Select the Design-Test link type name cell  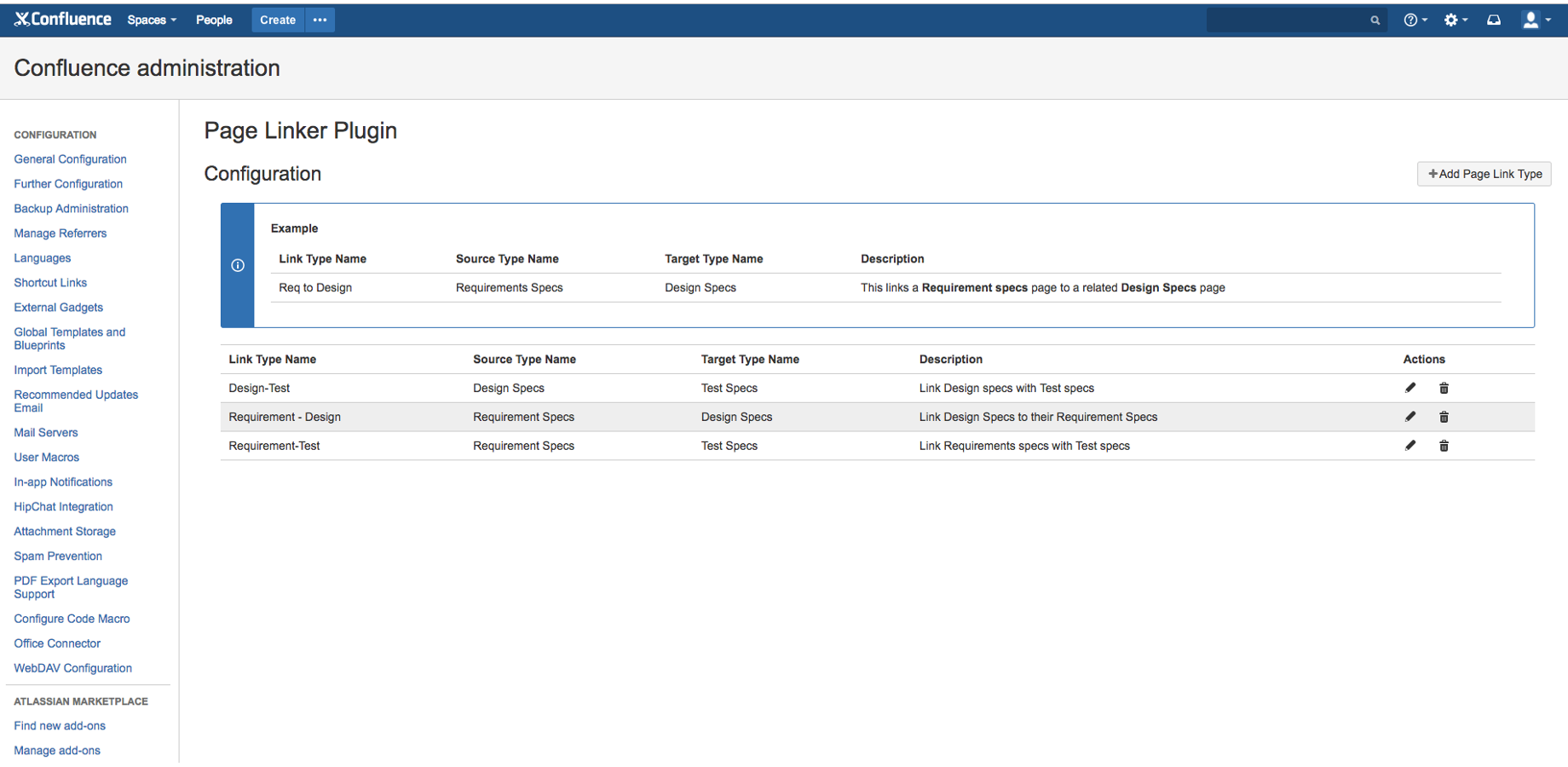point(259,388)
